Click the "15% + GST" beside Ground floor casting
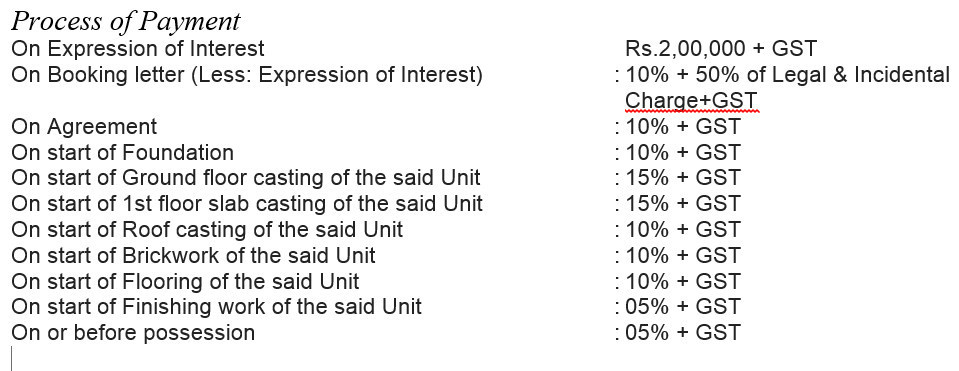 pyautogui.click(x=683, y=178)
